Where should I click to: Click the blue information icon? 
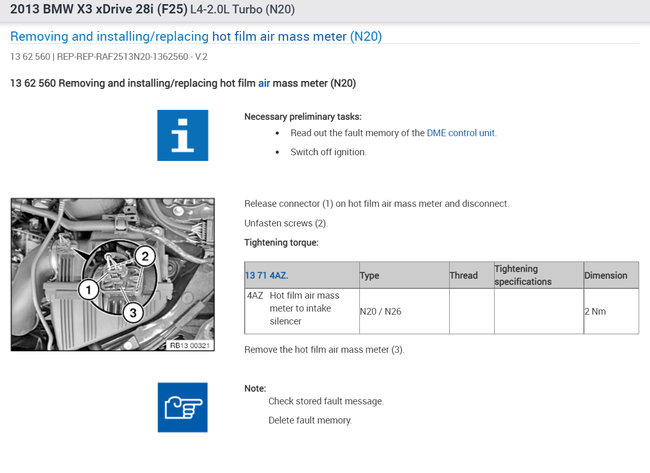click(x=182, y=135)
